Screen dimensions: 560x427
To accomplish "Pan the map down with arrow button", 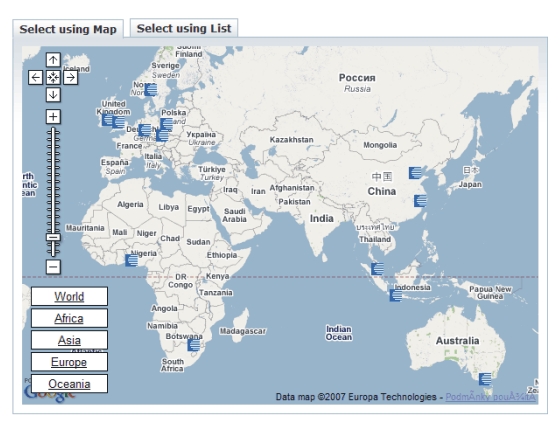I will pos(53,95).
